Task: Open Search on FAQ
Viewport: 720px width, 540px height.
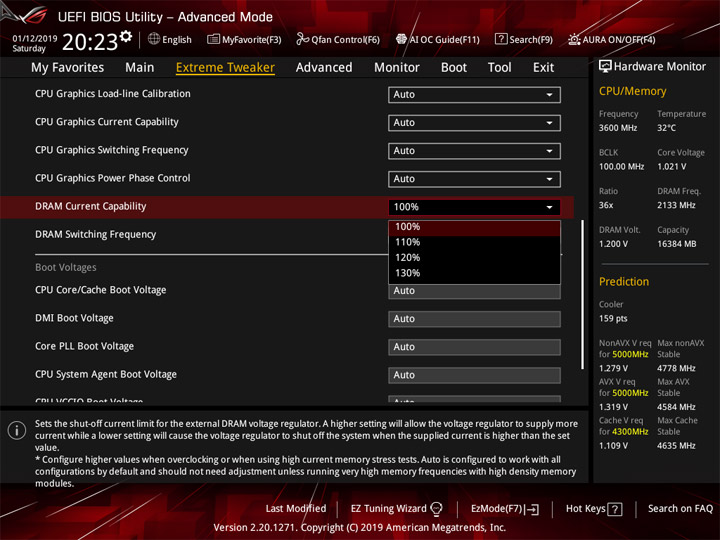Action: coord(680,509)
